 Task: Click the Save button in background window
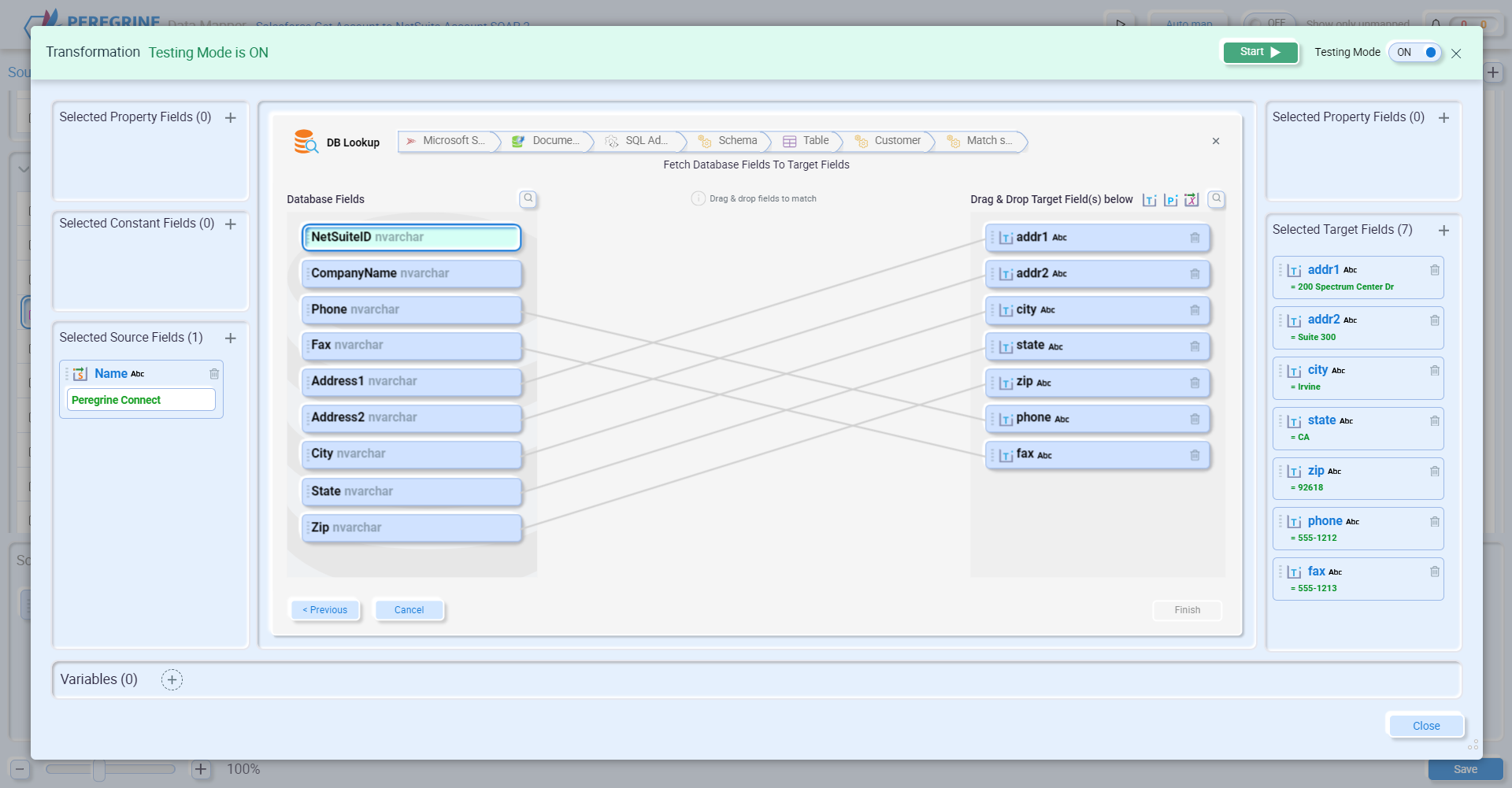(1466, 770)
